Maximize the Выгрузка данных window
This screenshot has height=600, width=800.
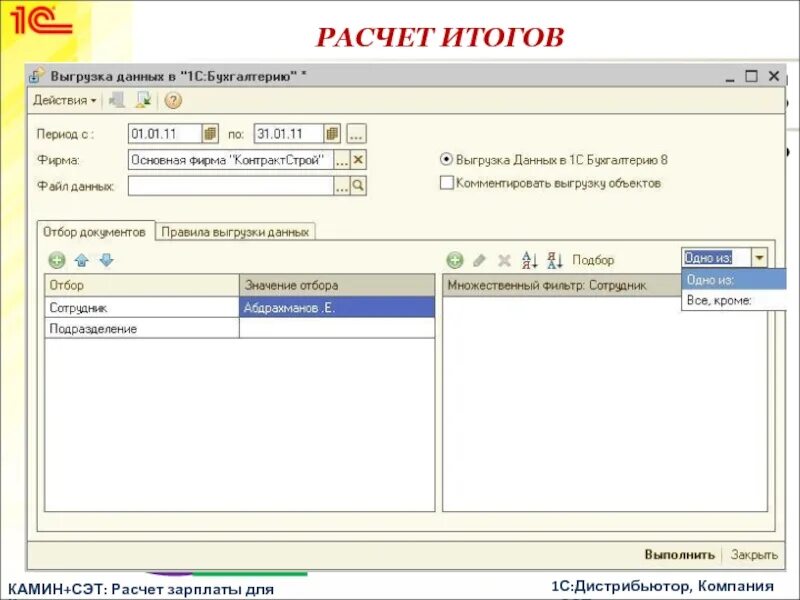pos(752,77)
